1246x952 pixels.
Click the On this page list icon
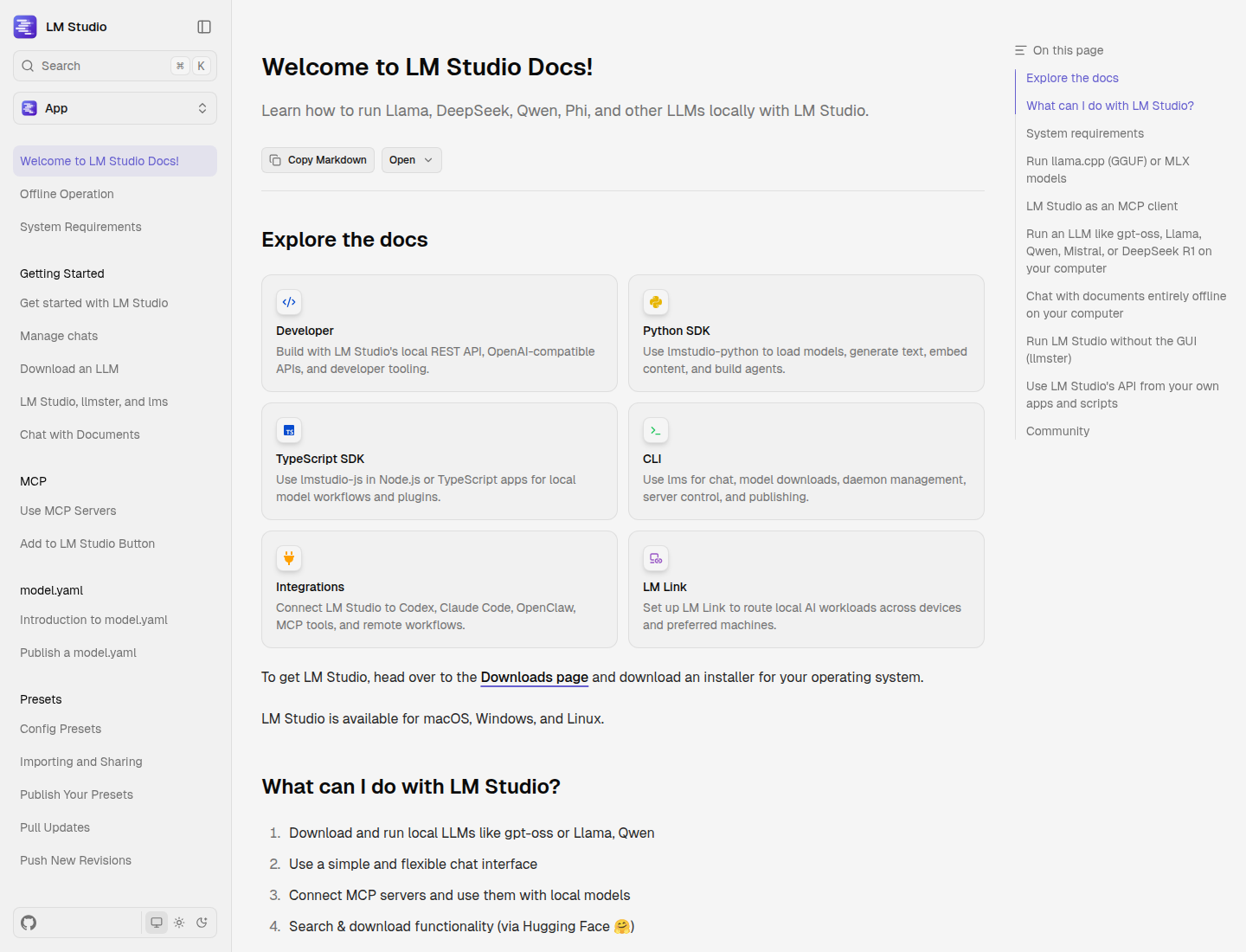1021,50
